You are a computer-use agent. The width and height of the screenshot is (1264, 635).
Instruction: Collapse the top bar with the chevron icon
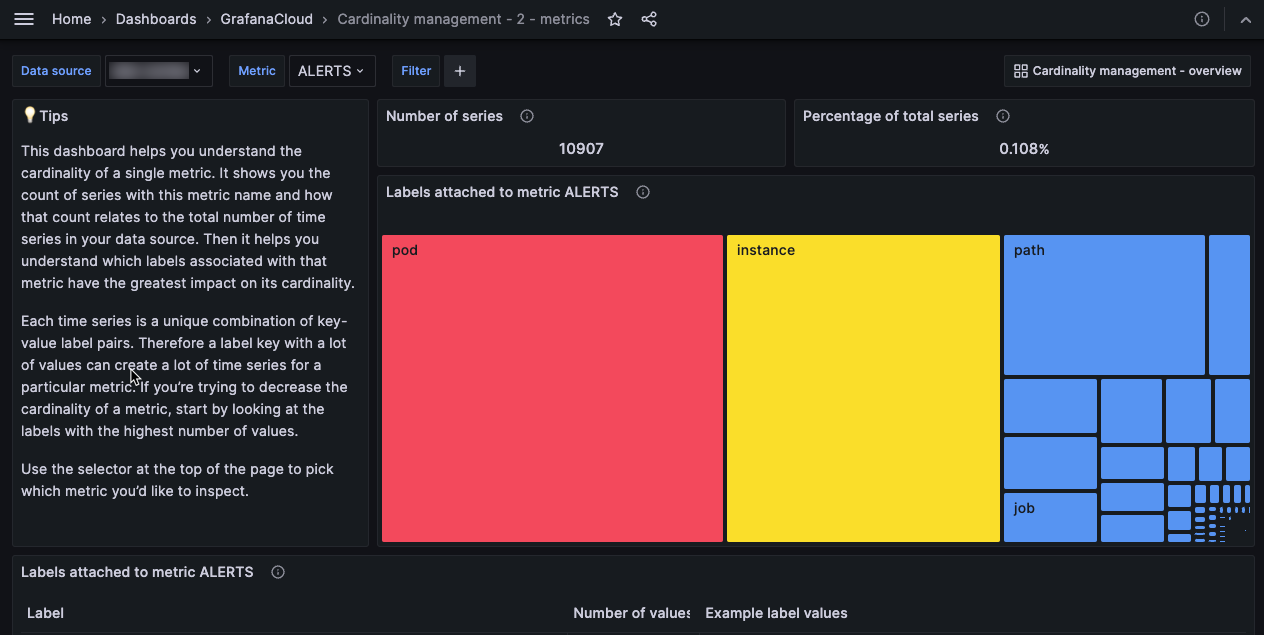click(1245, 18)
